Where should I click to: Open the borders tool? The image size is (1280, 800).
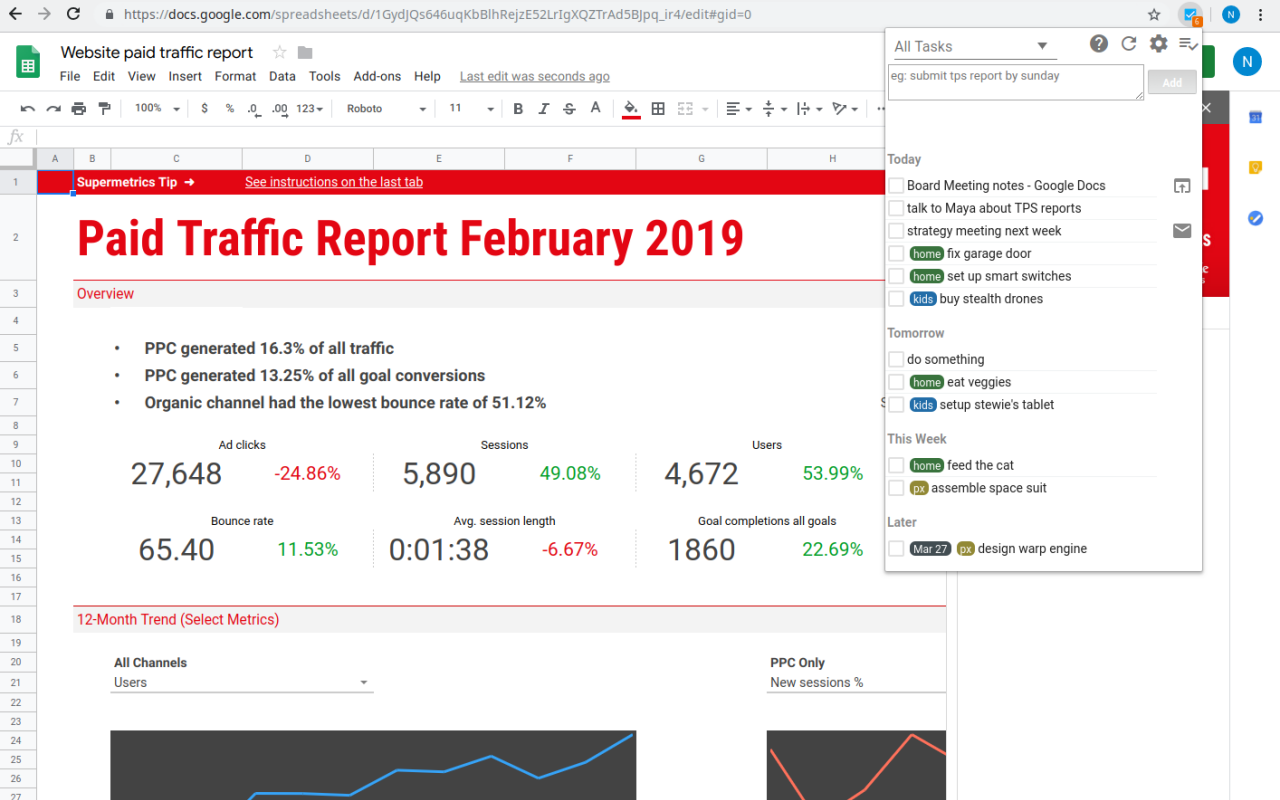click(x=658, y=108)
